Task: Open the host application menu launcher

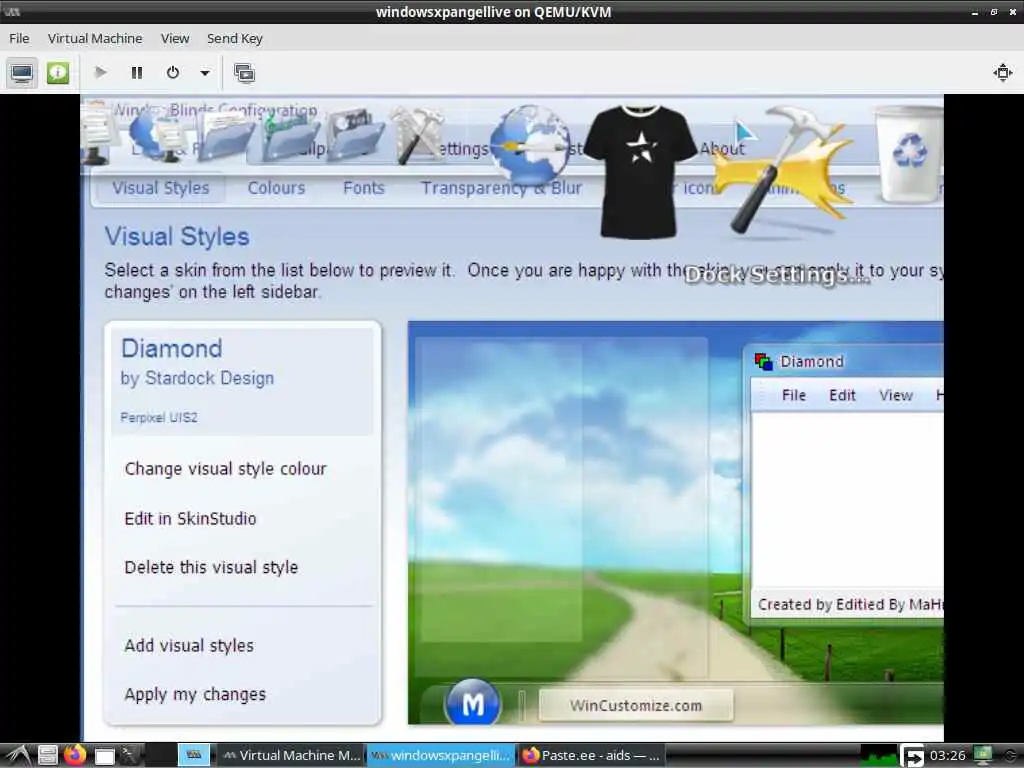Action: pyautogui.click(x=18, y=756)
